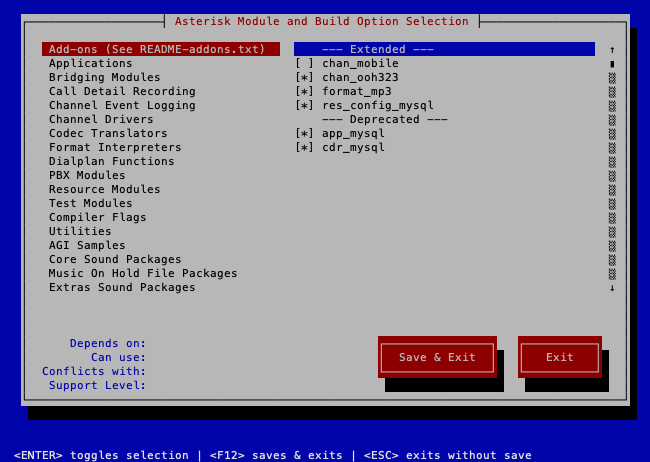Click the 'Depends on:' label

click(108, 343)
